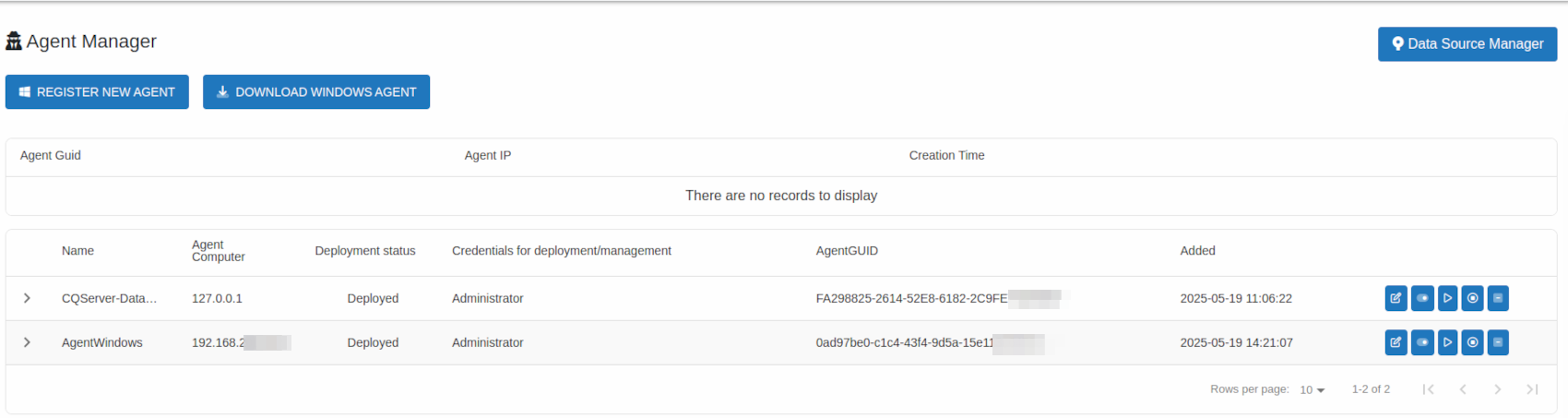Download the Windows agent installer

[316, 92]
